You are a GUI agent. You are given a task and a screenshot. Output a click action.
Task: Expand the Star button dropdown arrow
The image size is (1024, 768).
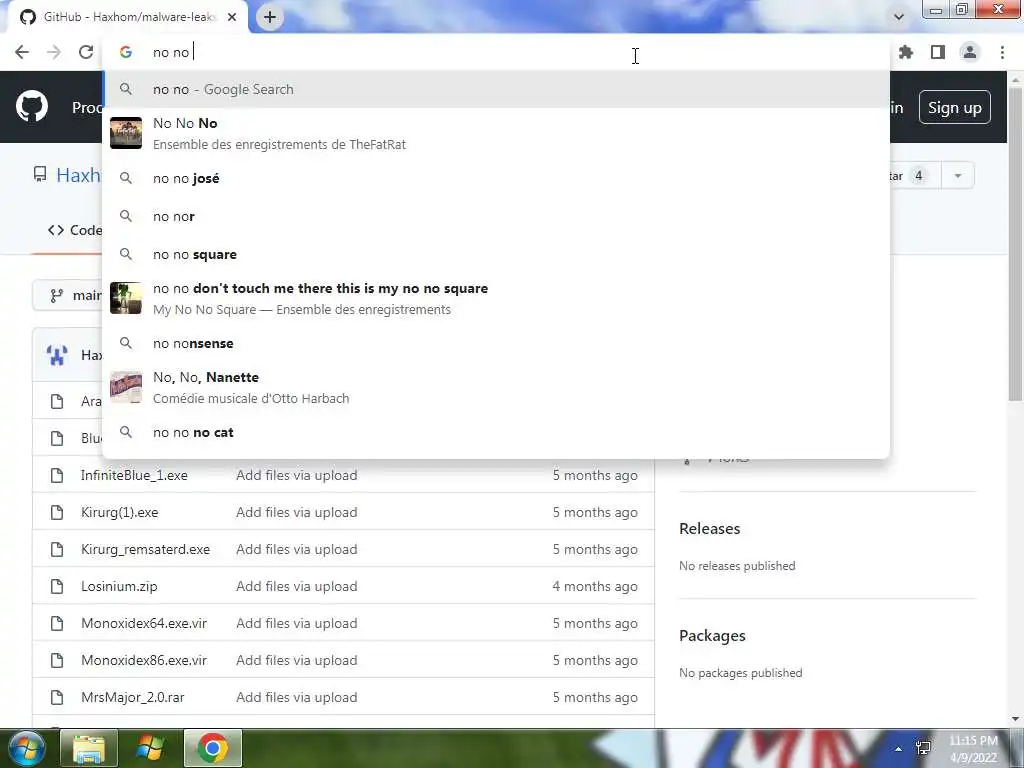click(x=958, y=176)
